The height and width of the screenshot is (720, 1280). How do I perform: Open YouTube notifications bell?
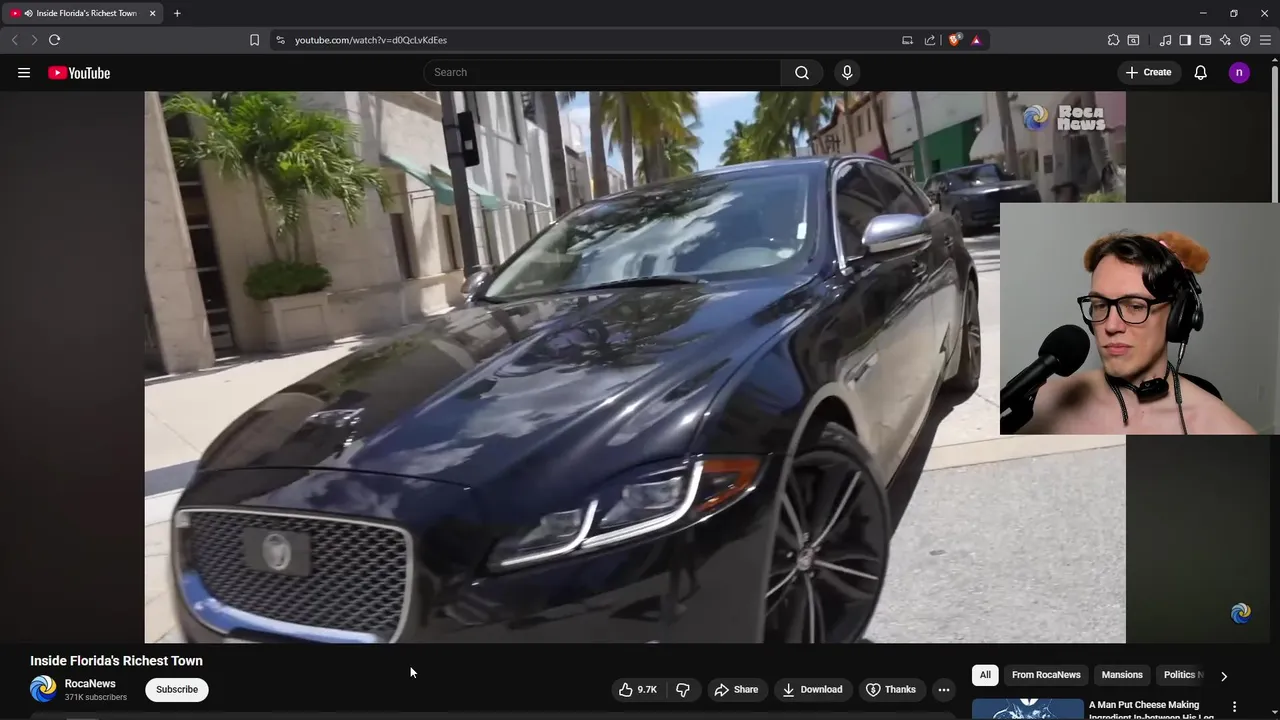(x=1201, y=72)
